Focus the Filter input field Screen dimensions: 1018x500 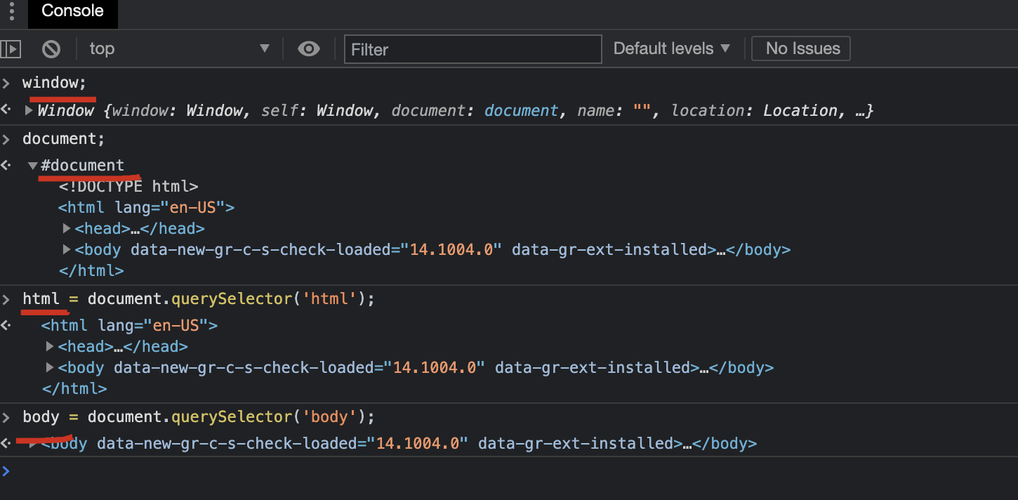[x=473, y=49]
